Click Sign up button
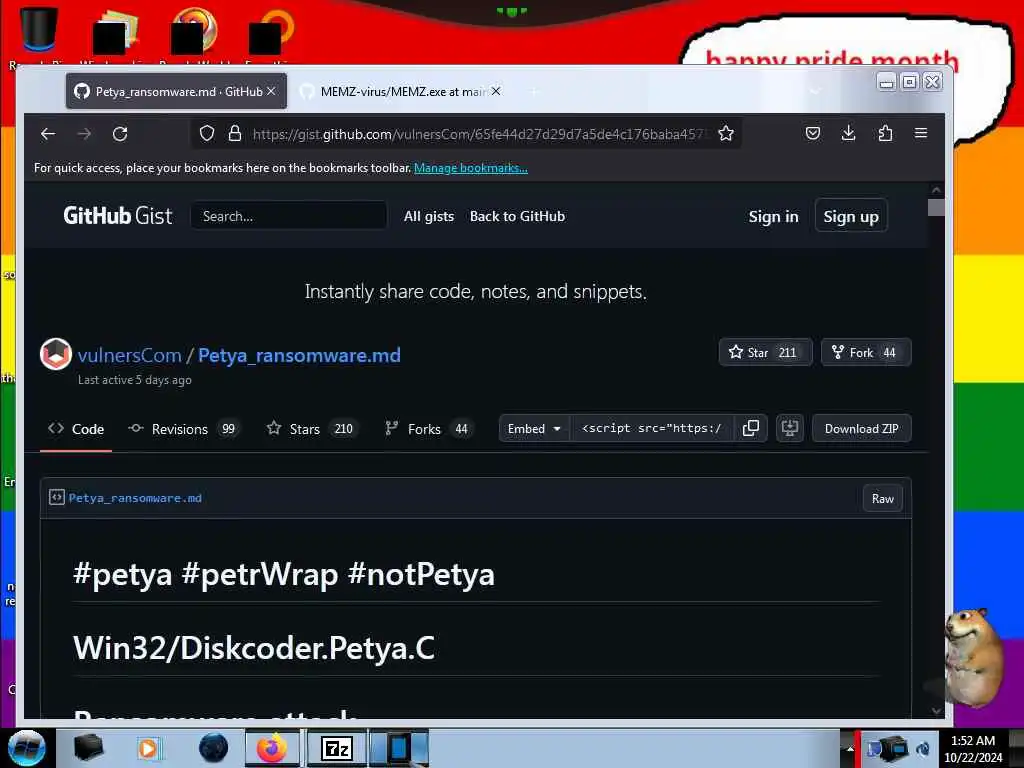This screenshot has width=1024, height=768. click(x=851, y=216)
